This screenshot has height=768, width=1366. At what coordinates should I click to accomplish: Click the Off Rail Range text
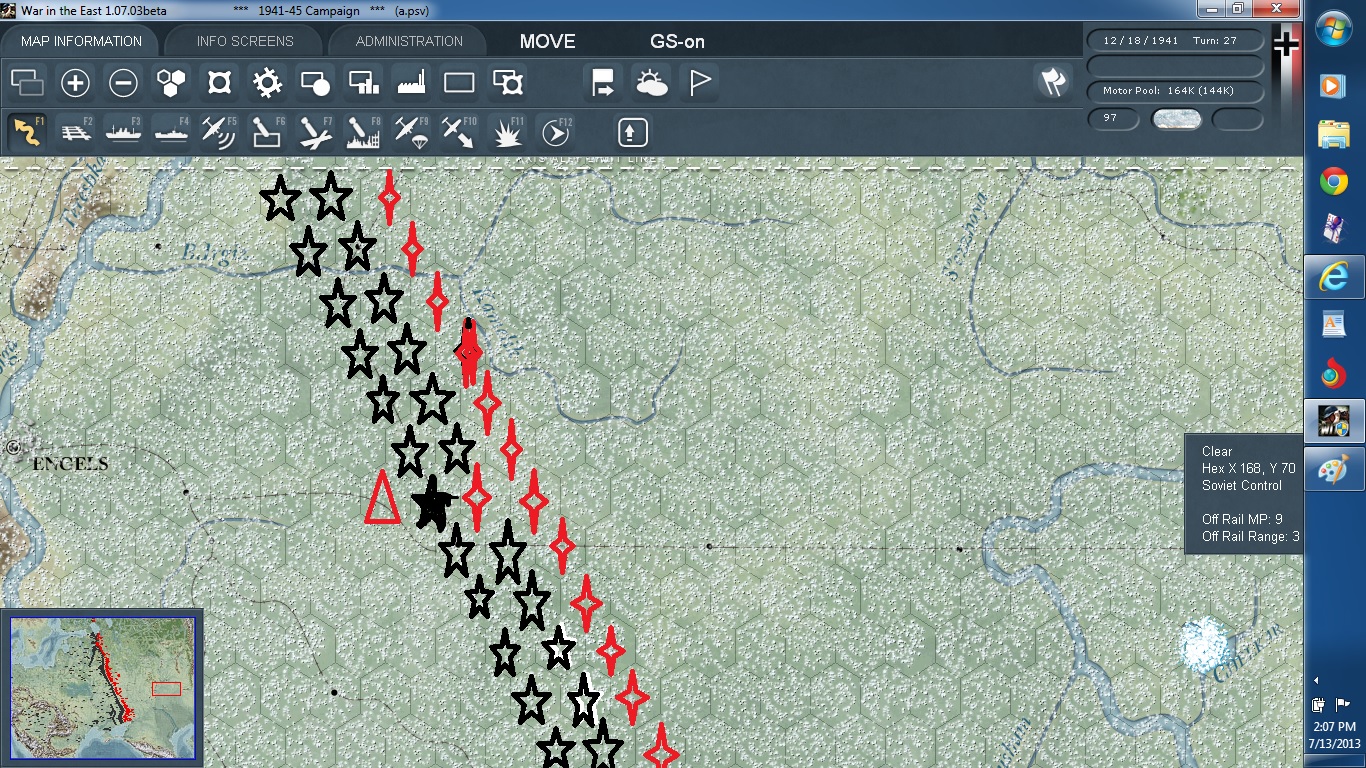click(x=1251, y=537)
